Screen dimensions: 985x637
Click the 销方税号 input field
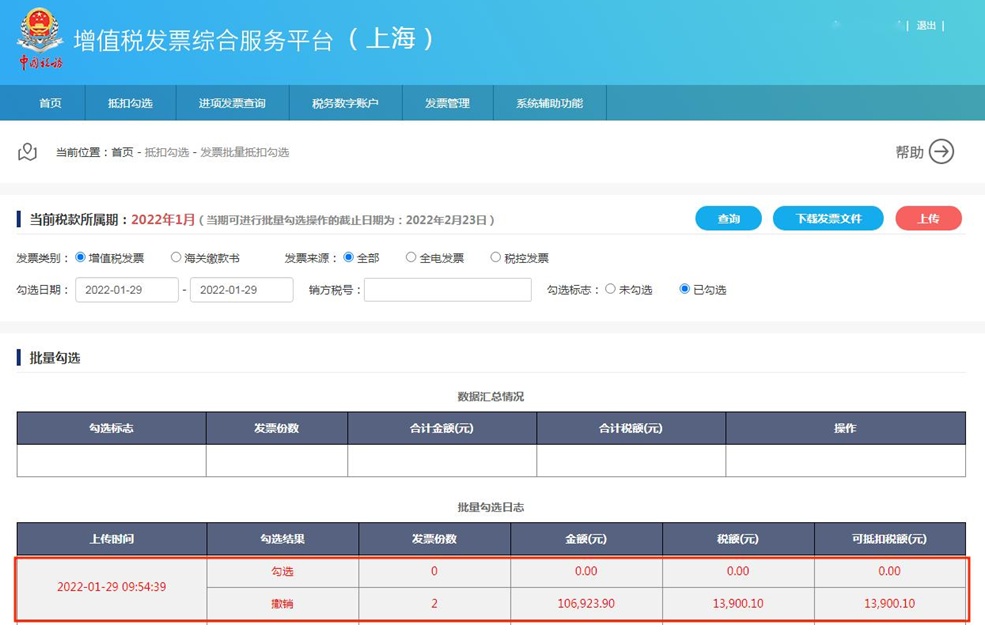pyautogui.click(x=447, y=290)
